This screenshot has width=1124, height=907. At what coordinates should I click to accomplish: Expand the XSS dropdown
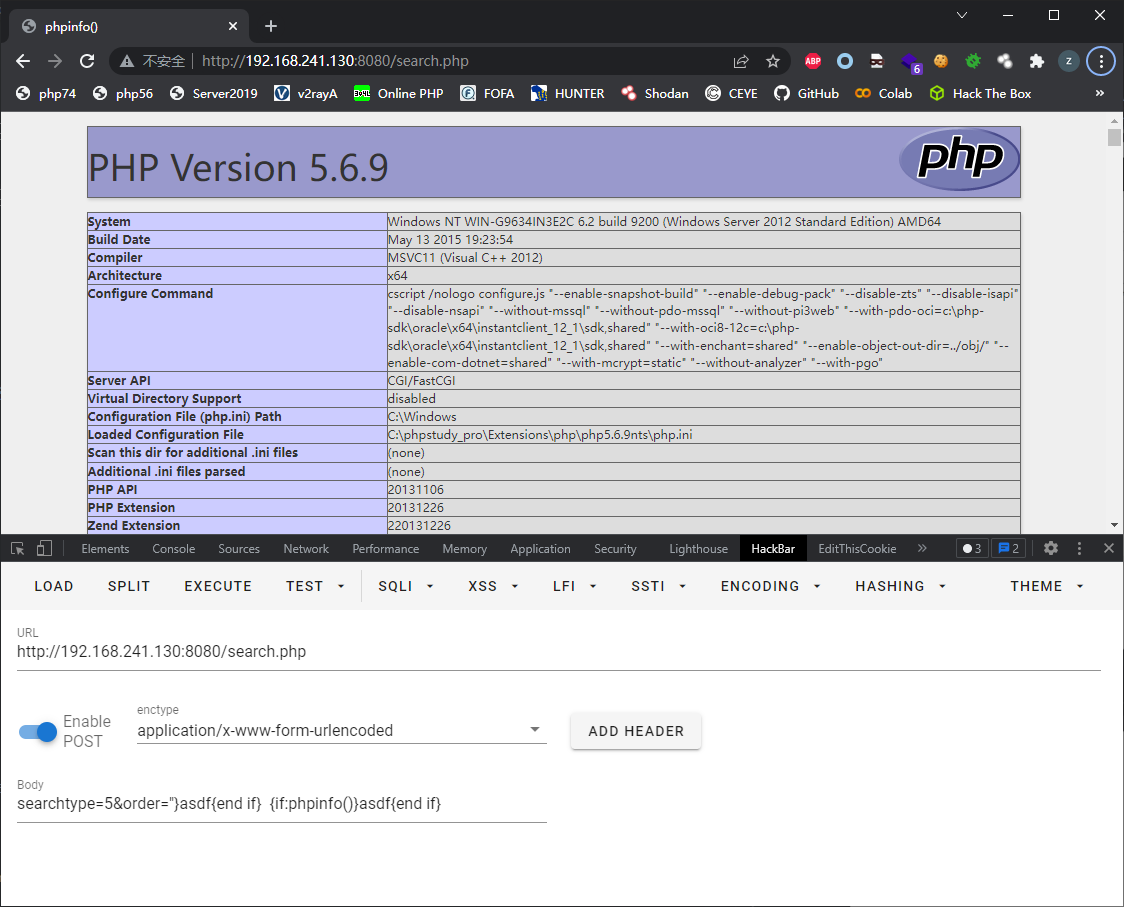(x=492, y=586)
